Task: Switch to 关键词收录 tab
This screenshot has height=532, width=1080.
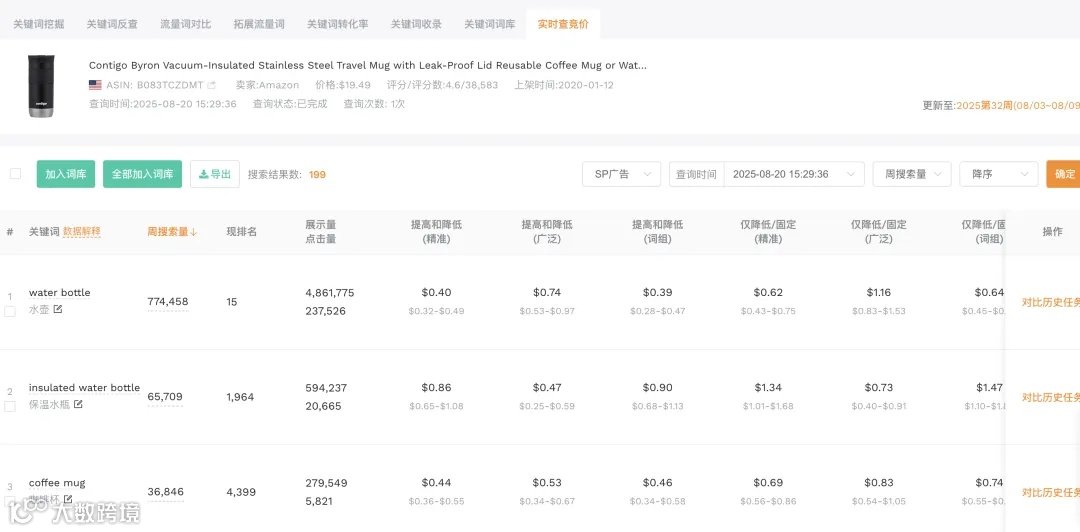Action: point(416,24)
